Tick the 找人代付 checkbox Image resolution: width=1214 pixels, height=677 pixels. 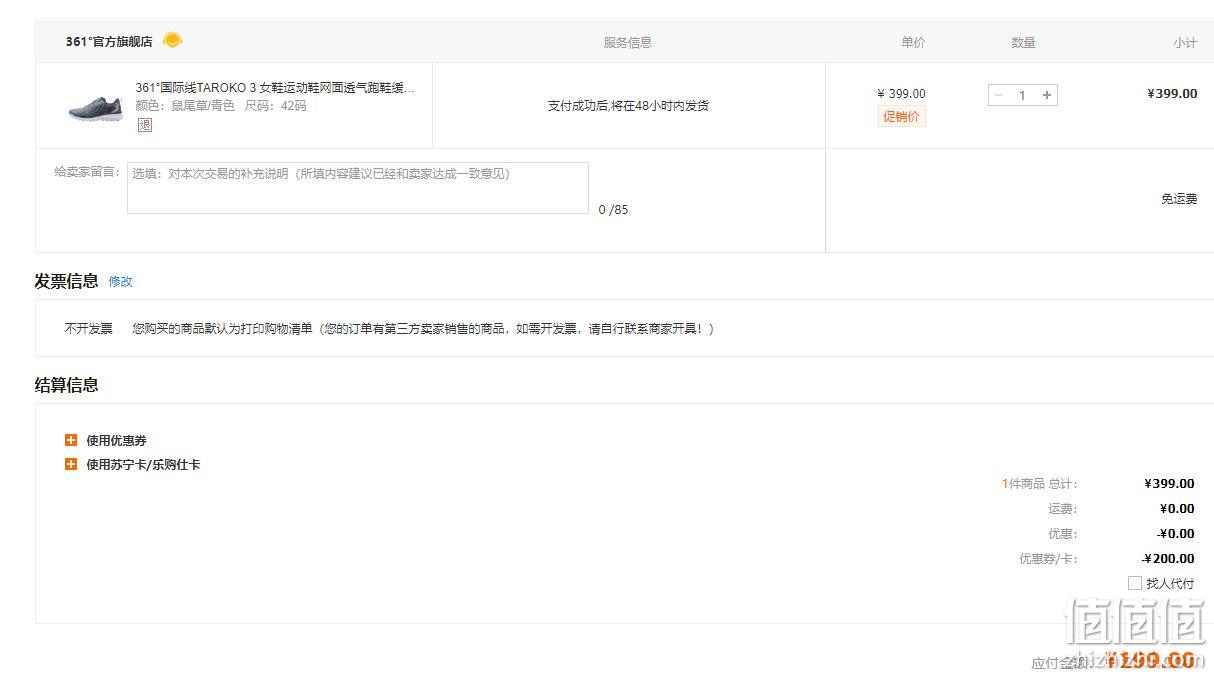(x=1135, y=583)
